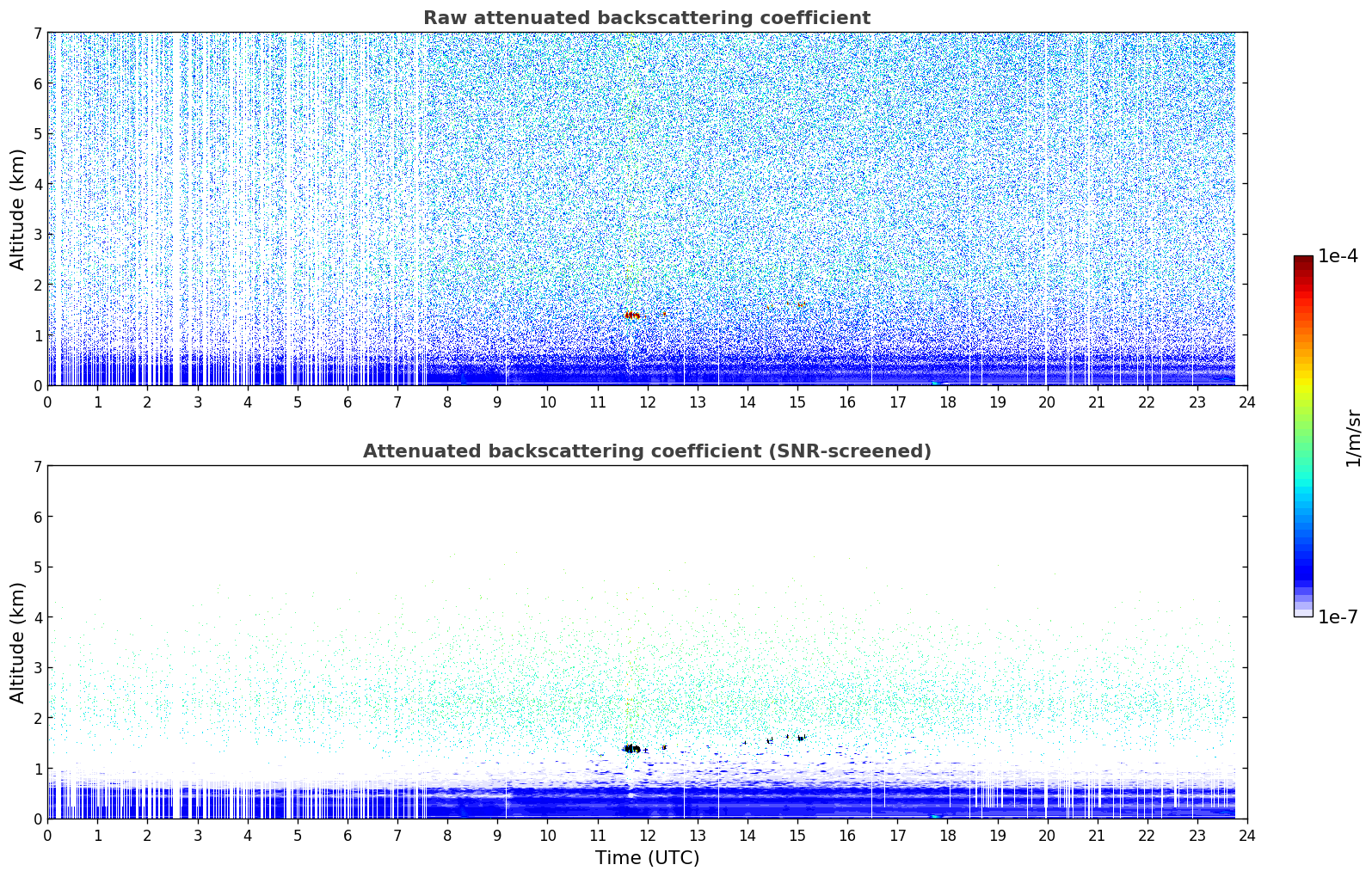Click the 'Attenuated backscattering coefficient (SNR-screened)' title
1372x877 pixels.
click(647, 451)
